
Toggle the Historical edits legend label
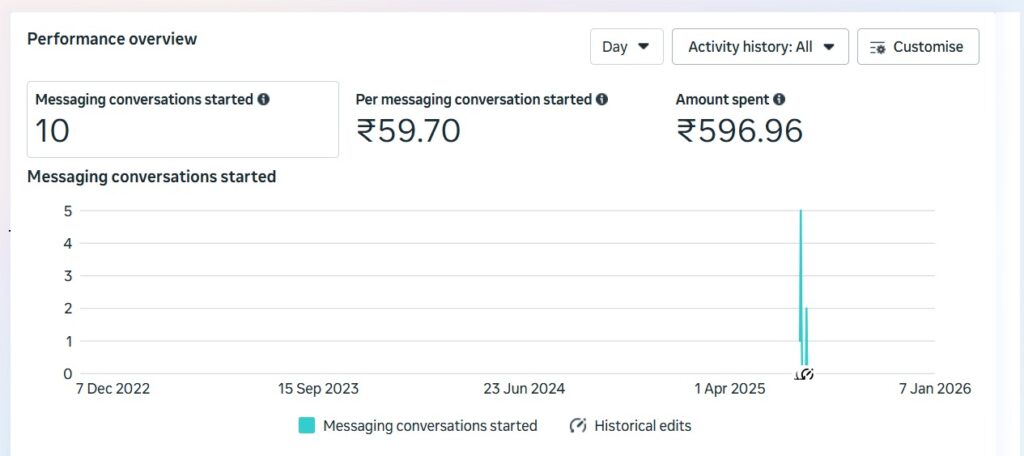point(642,426)
